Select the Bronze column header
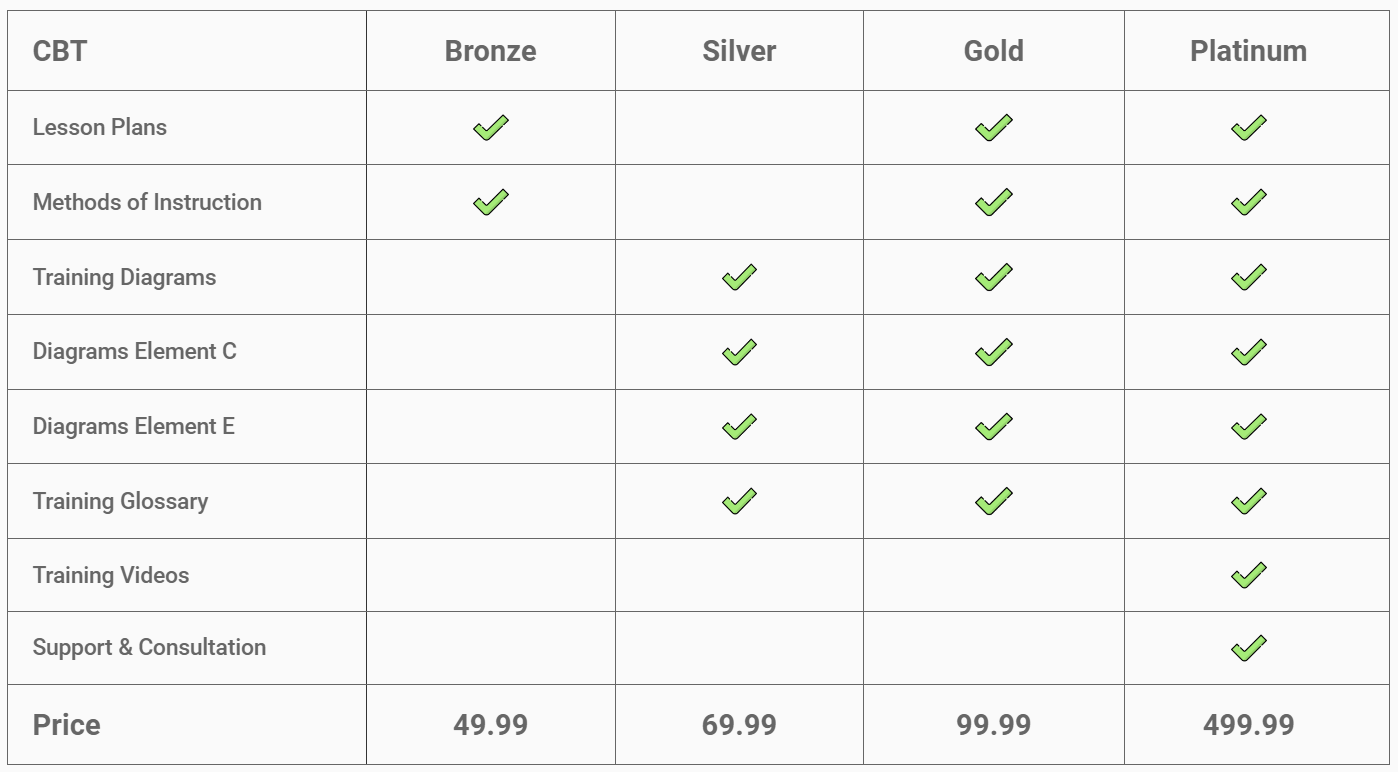 coord(491,51)
